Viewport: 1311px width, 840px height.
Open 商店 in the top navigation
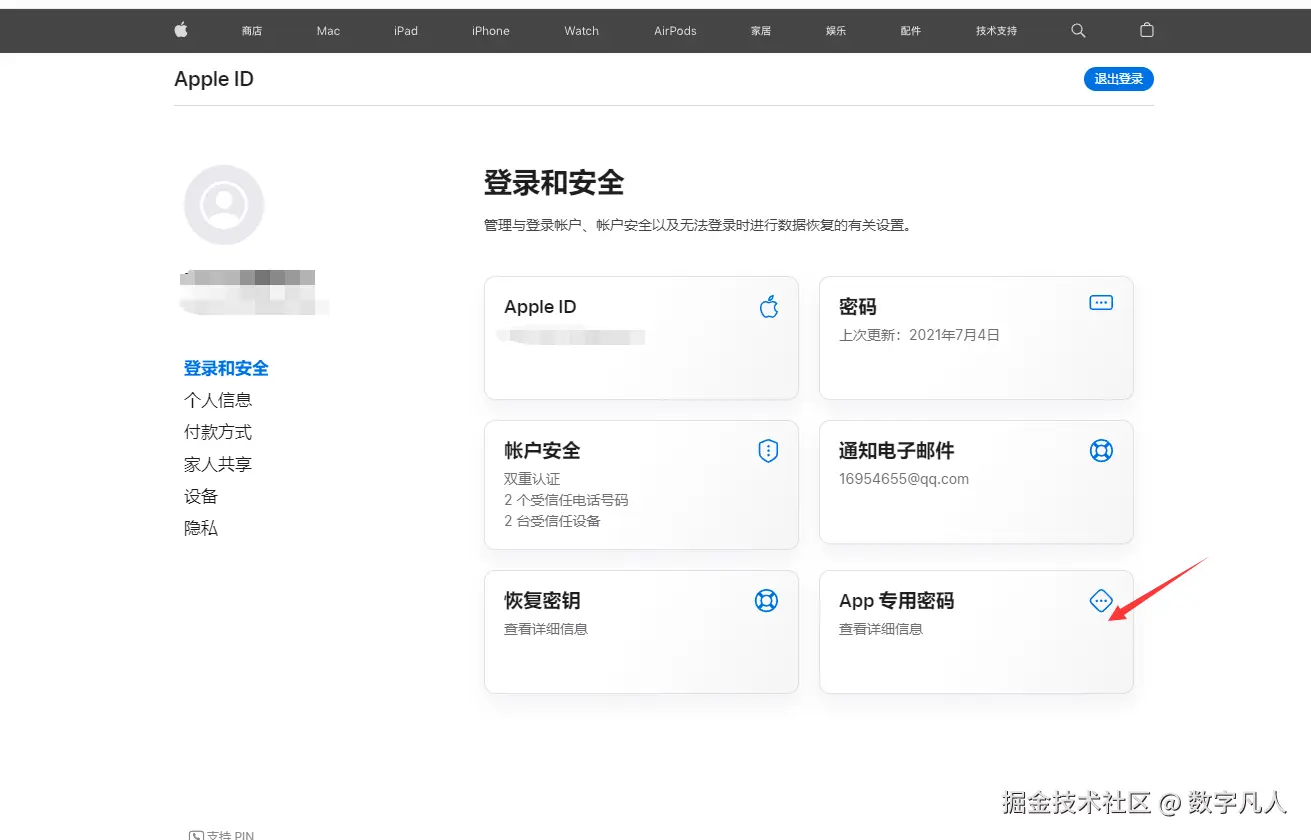[251, 31]
